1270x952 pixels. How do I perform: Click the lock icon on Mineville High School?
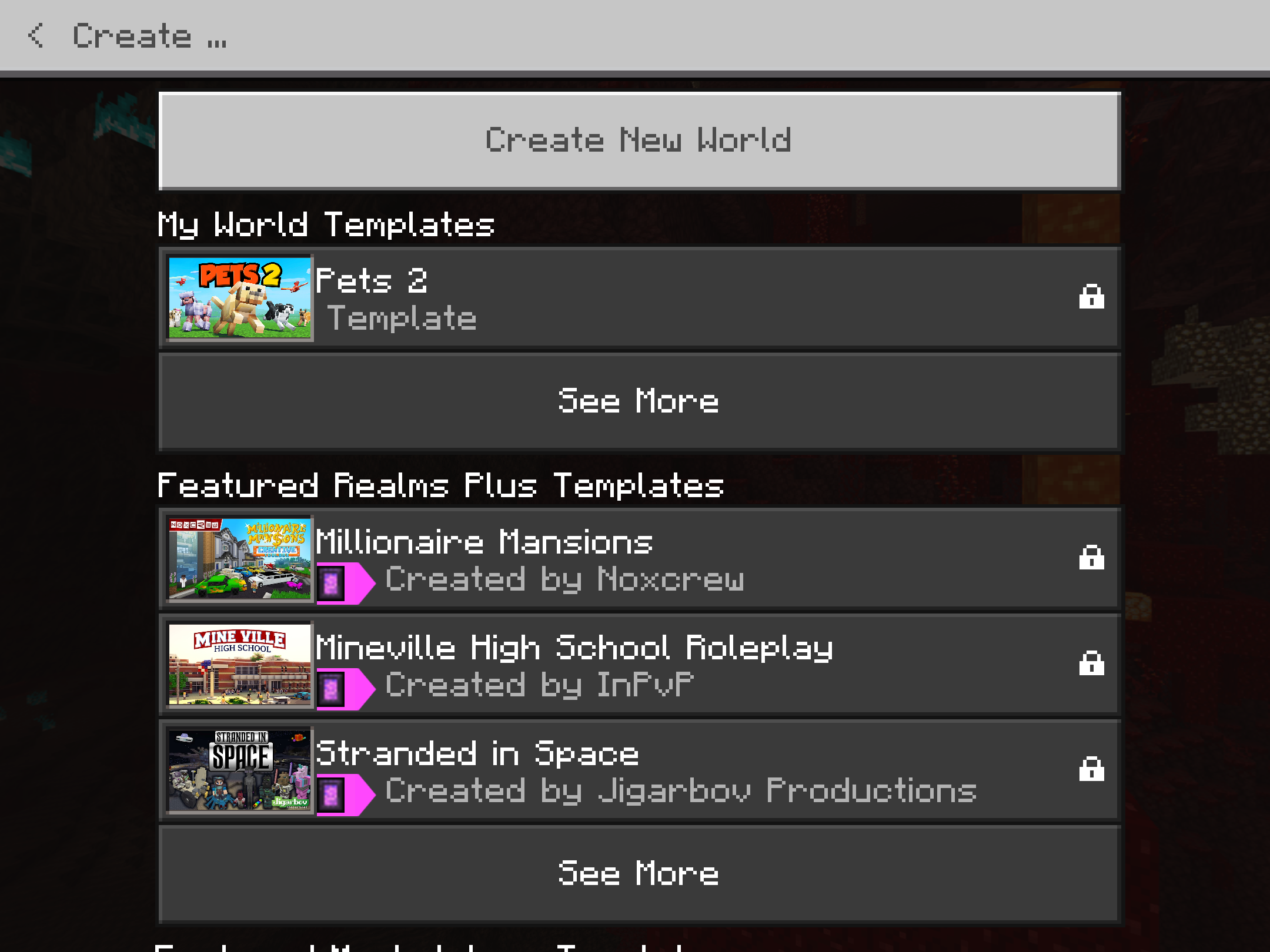coord(1091,663)
